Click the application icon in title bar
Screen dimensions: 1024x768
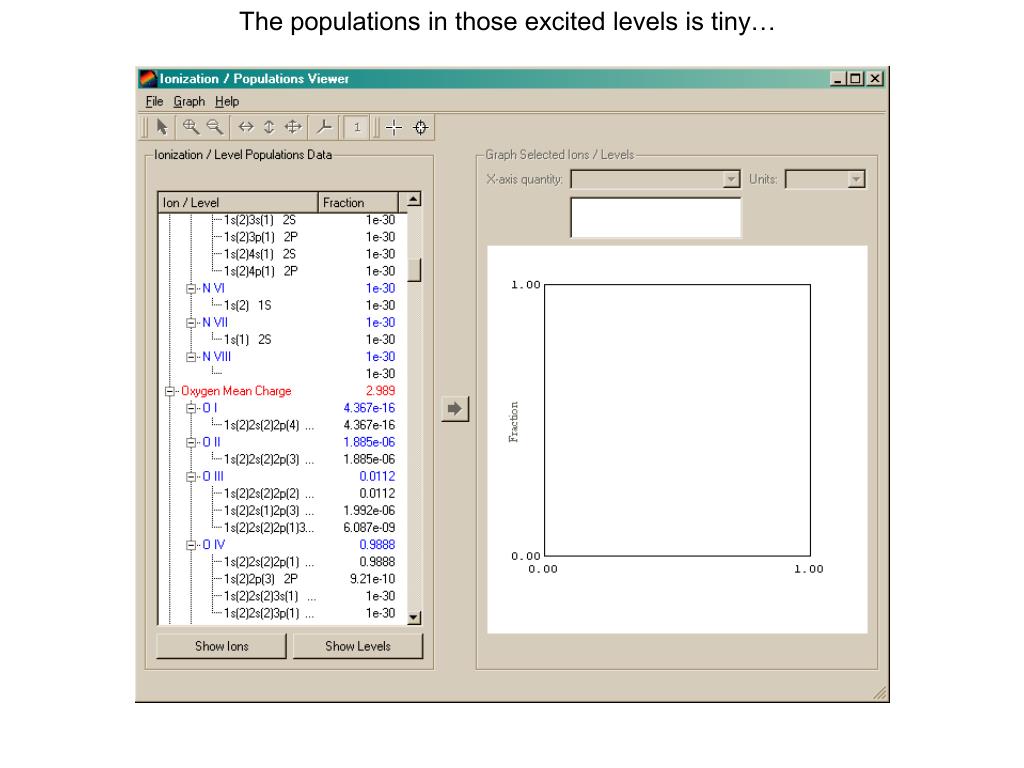click(148, 78)
